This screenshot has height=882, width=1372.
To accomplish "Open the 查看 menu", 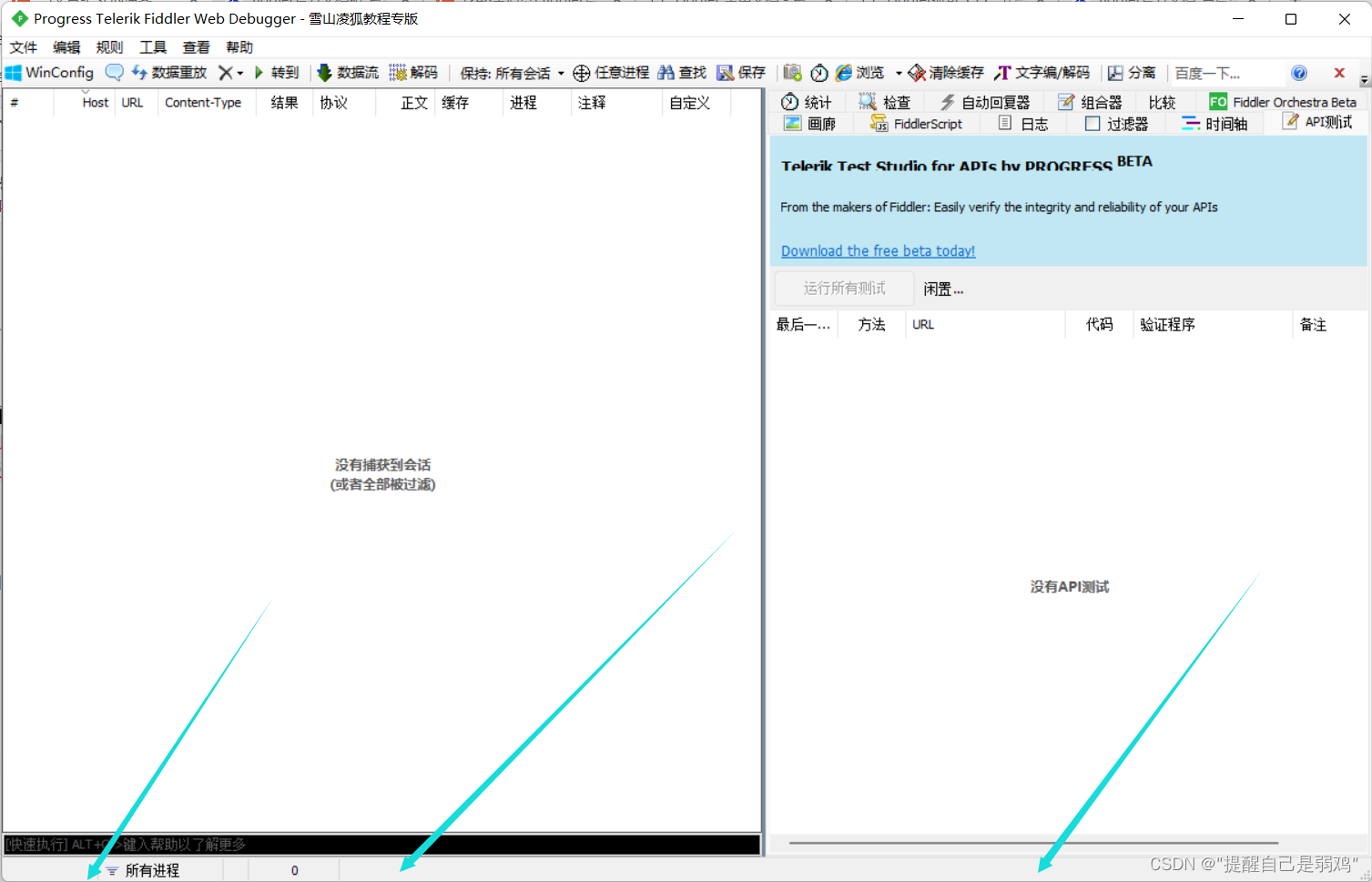I will click(x=196, y=47).
